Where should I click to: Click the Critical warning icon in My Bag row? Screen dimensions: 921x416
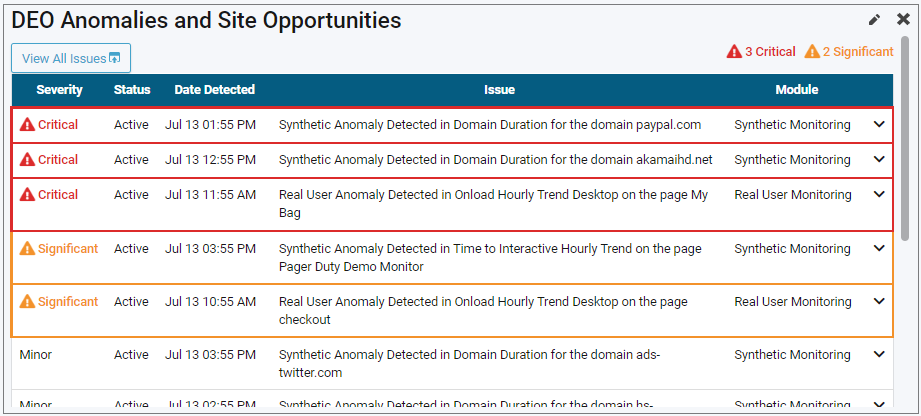[x=27, y=194]
